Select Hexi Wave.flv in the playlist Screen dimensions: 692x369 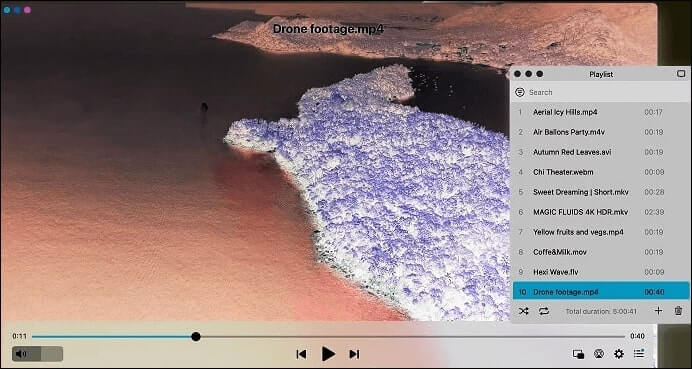tap(600, 272)
